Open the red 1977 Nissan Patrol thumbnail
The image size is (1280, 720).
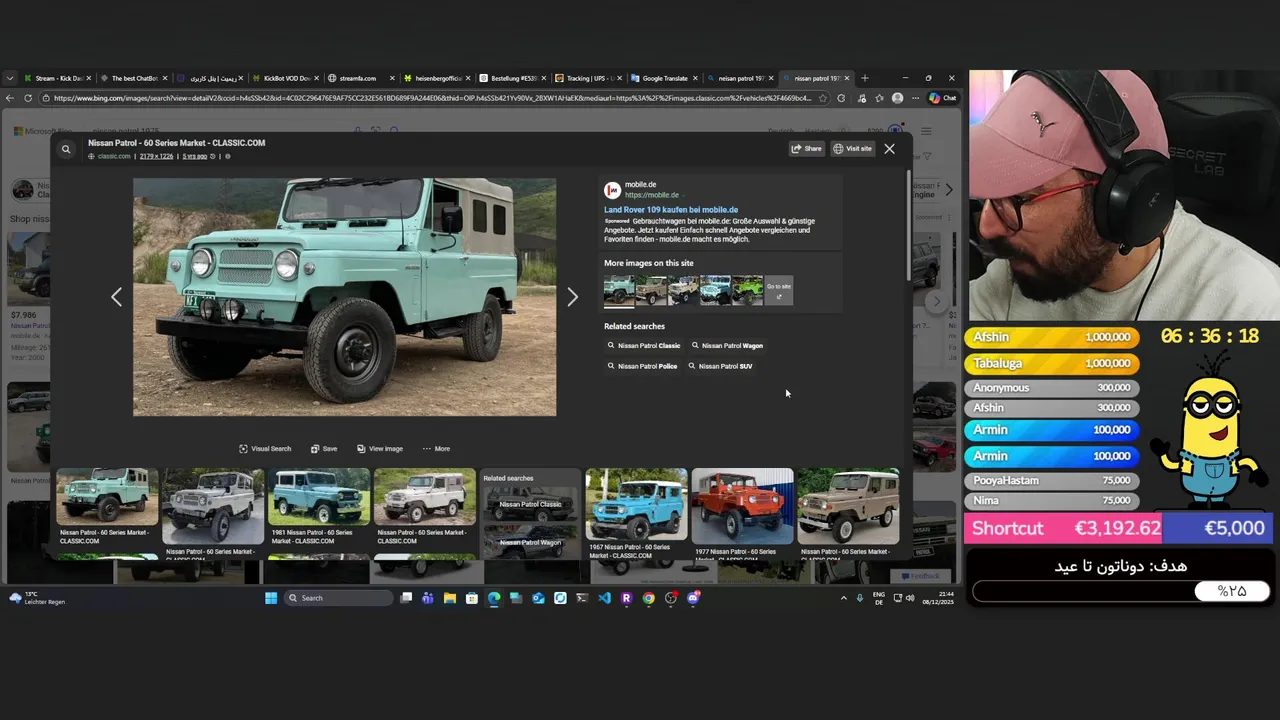[742, 505]
